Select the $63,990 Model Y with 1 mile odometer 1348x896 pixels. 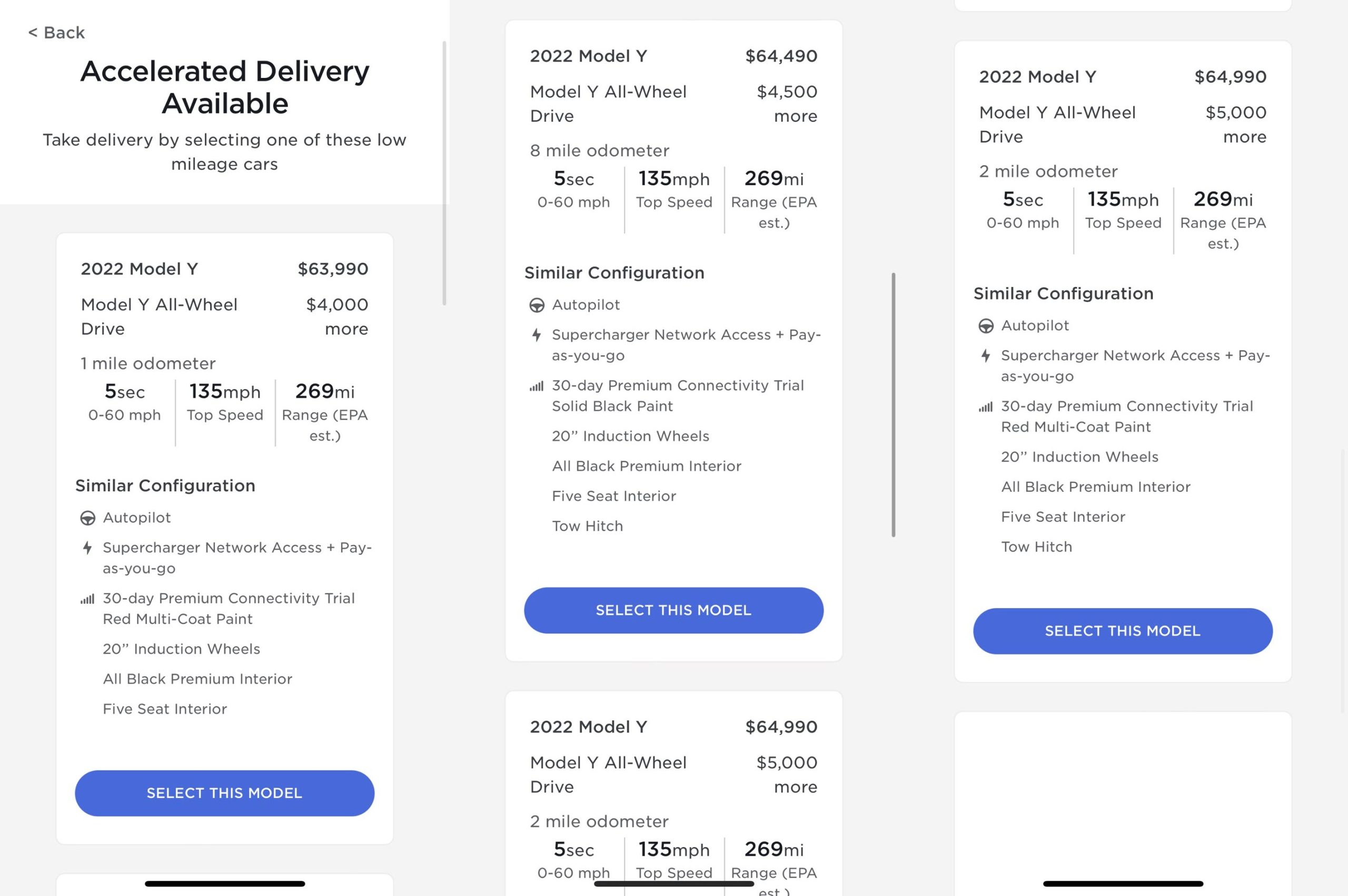click(x=224, y=793)
